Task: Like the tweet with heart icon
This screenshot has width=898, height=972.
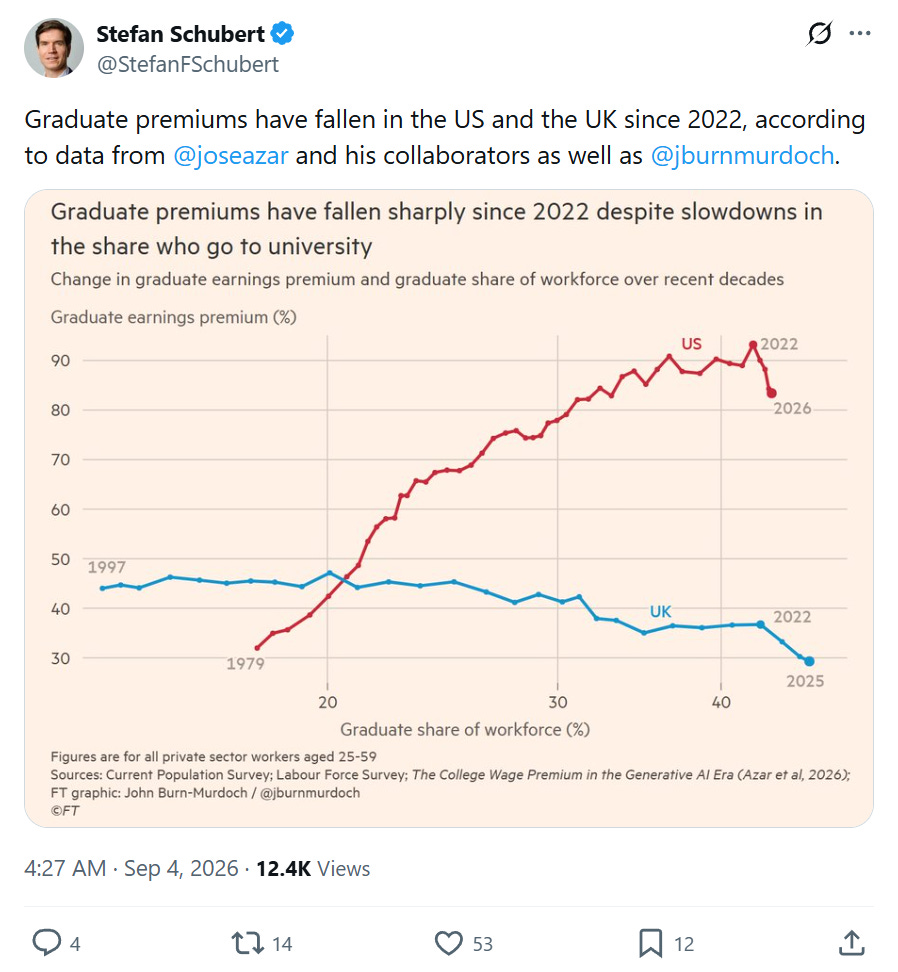Action: pos(449,943)
